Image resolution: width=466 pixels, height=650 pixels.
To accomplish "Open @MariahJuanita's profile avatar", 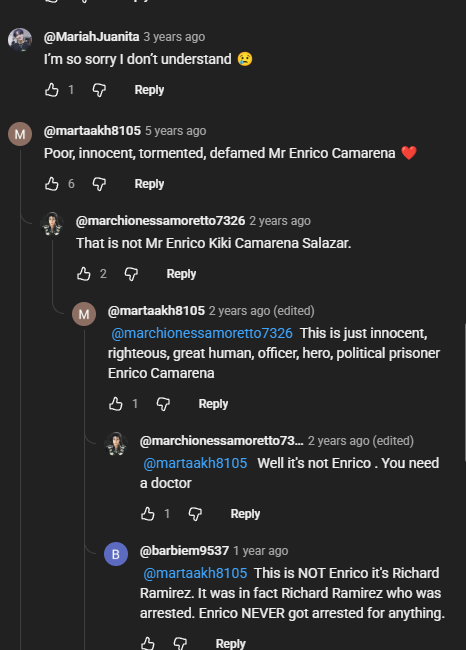I will (x=20, y=40).
